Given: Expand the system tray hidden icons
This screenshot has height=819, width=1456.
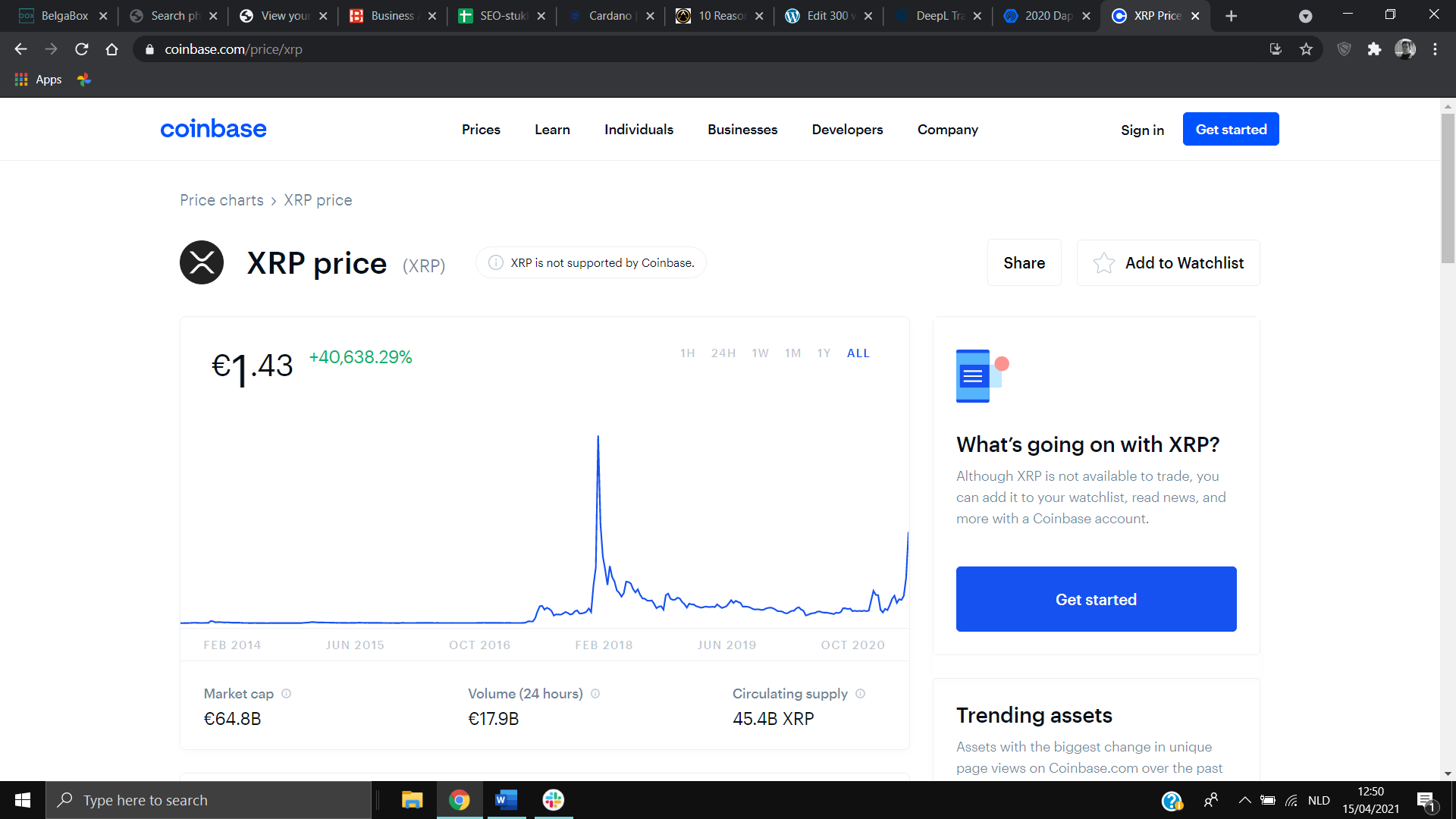Looking at the screenshot, I should 1244,800.
